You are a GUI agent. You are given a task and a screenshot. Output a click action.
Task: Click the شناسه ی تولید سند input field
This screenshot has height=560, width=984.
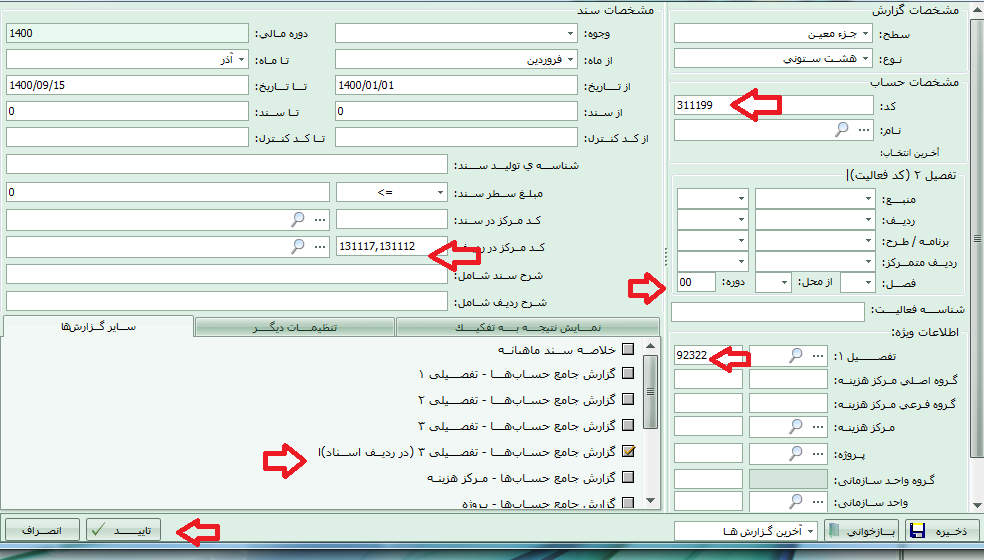[x=227, y=164]
